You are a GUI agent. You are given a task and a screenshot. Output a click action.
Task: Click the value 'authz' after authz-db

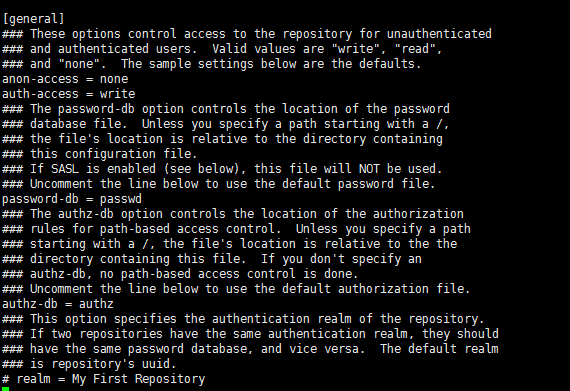[96, 304]
